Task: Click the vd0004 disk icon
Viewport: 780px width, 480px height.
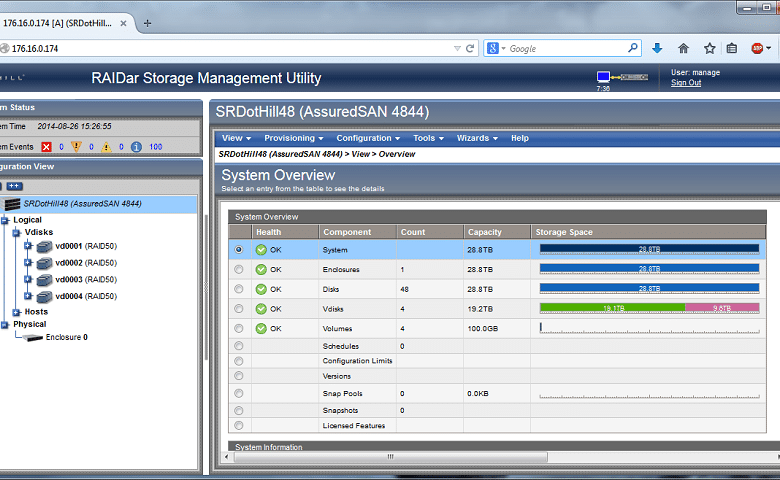Action: (x=44, y=296)
